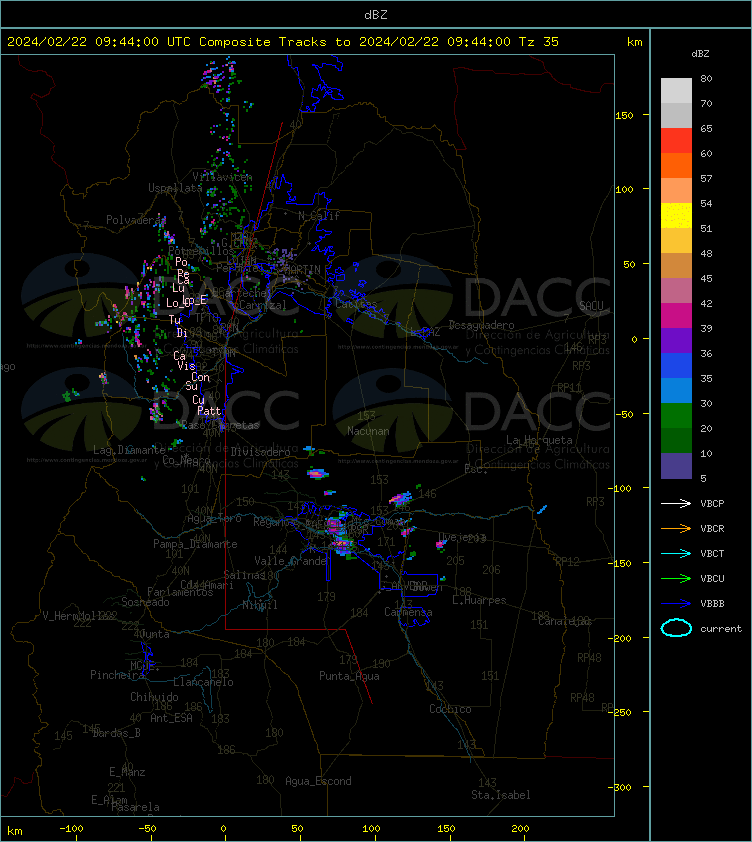Viewport: 752px width, 842px height.
Task: Select the light blue swatch between 35 and 30 dBZ
Action: pos(676,390)
